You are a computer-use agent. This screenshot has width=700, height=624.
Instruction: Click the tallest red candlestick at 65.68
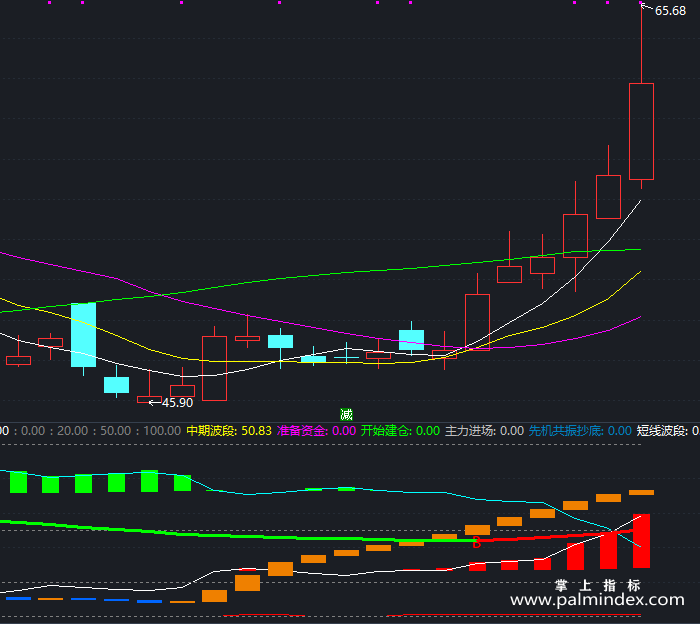642,131
